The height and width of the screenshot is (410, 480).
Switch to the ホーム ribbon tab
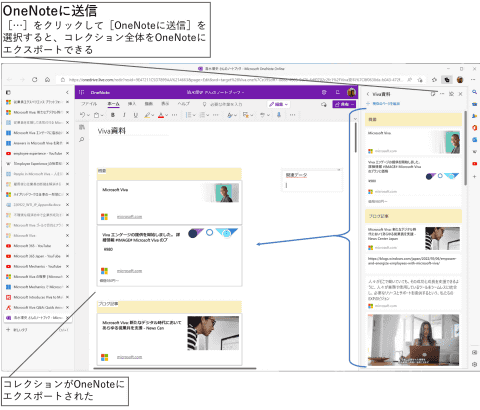113,104
